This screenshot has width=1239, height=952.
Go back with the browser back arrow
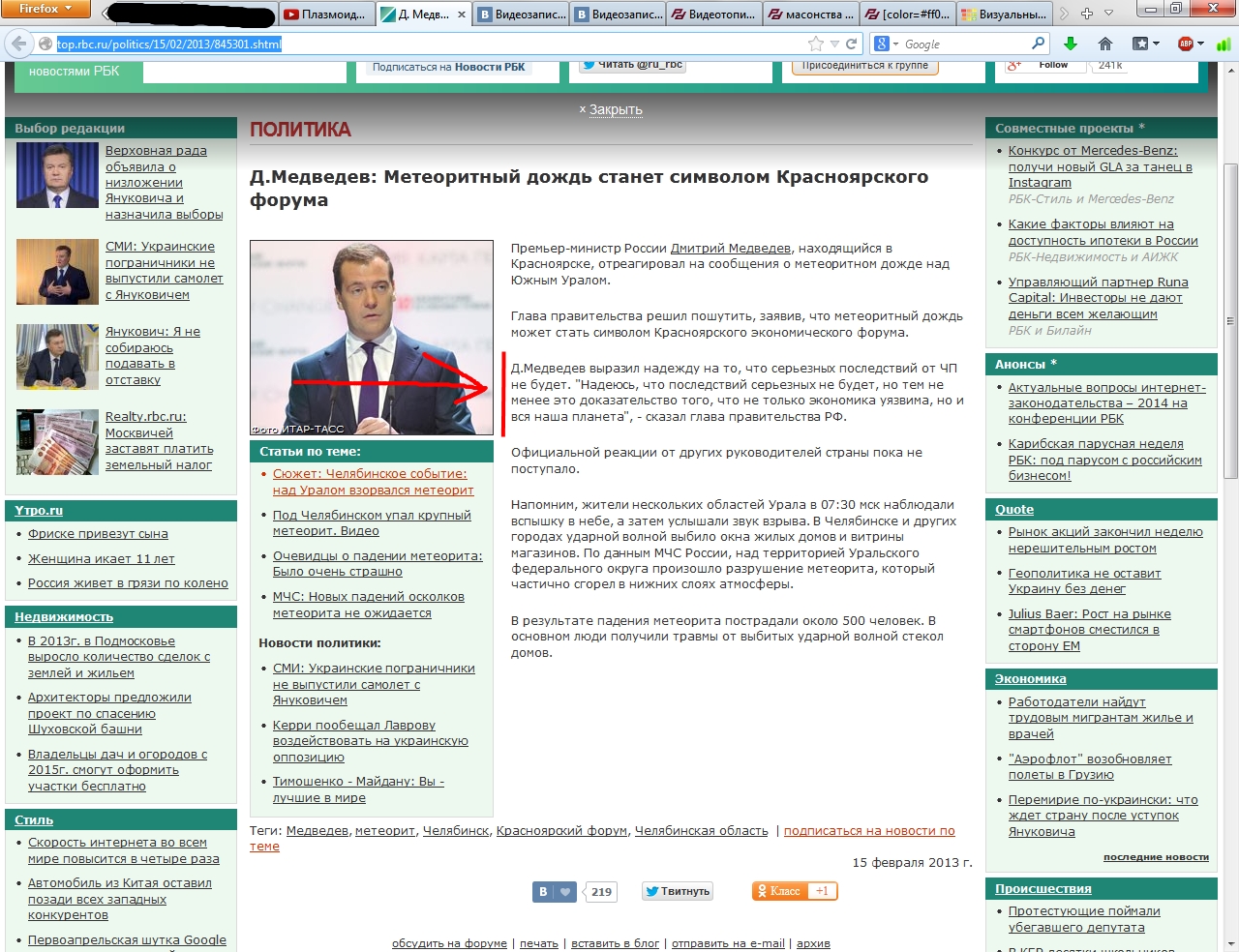point(18,44)
